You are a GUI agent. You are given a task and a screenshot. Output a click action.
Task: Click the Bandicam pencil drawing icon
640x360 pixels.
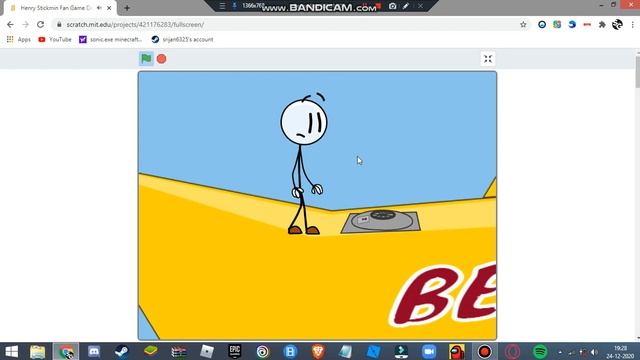pos(406,6)
